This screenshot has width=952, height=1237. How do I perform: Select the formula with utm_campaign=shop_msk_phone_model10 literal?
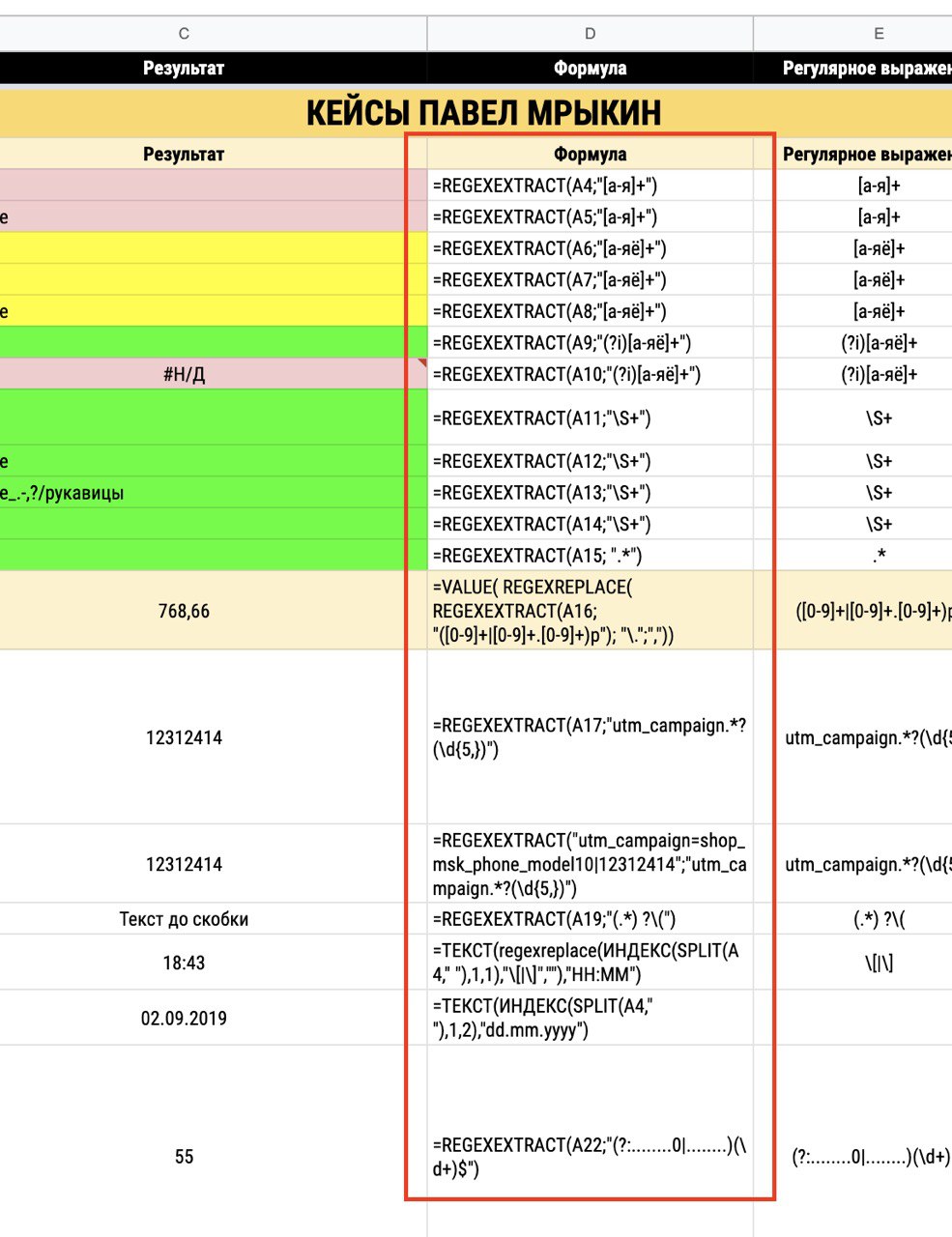tap(590, 864)
